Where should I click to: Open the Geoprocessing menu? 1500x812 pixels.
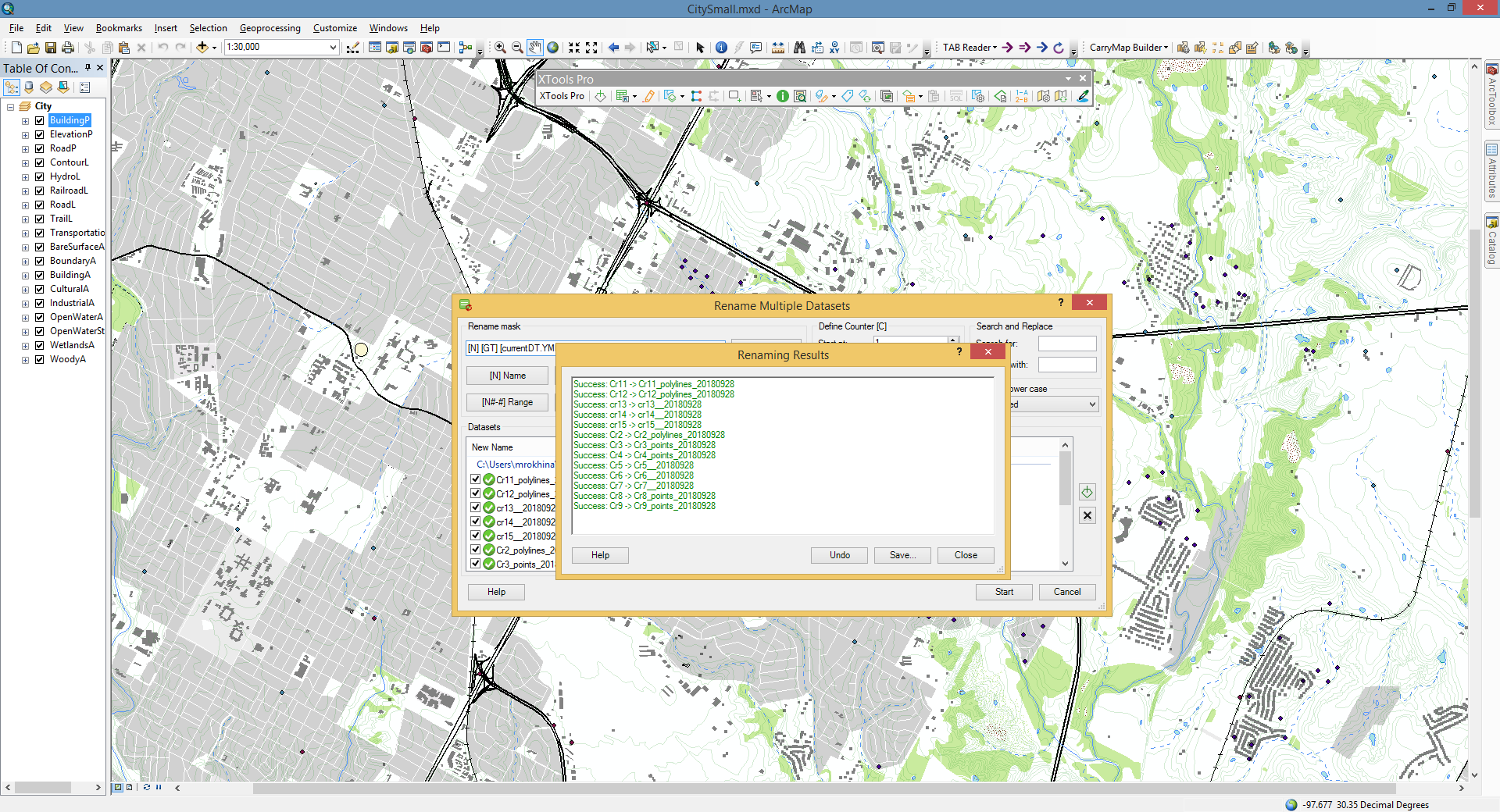click(270, 28)
